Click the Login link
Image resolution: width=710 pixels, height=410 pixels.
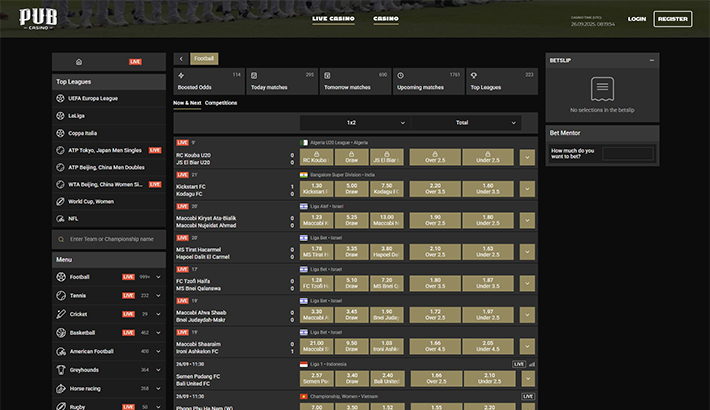(x=636, y=19)
